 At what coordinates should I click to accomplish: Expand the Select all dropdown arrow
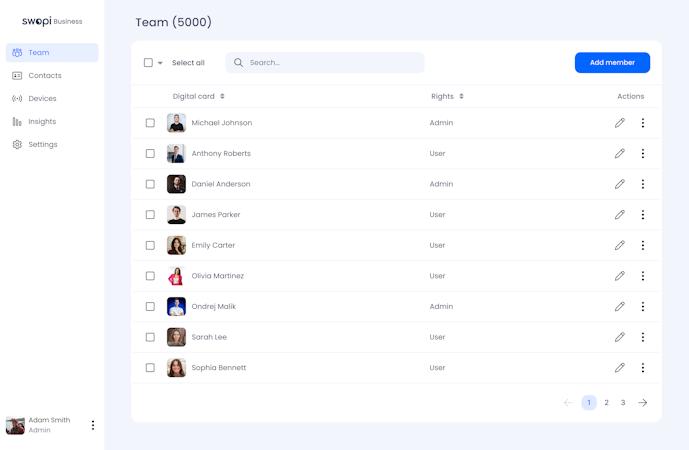[160, 63]
